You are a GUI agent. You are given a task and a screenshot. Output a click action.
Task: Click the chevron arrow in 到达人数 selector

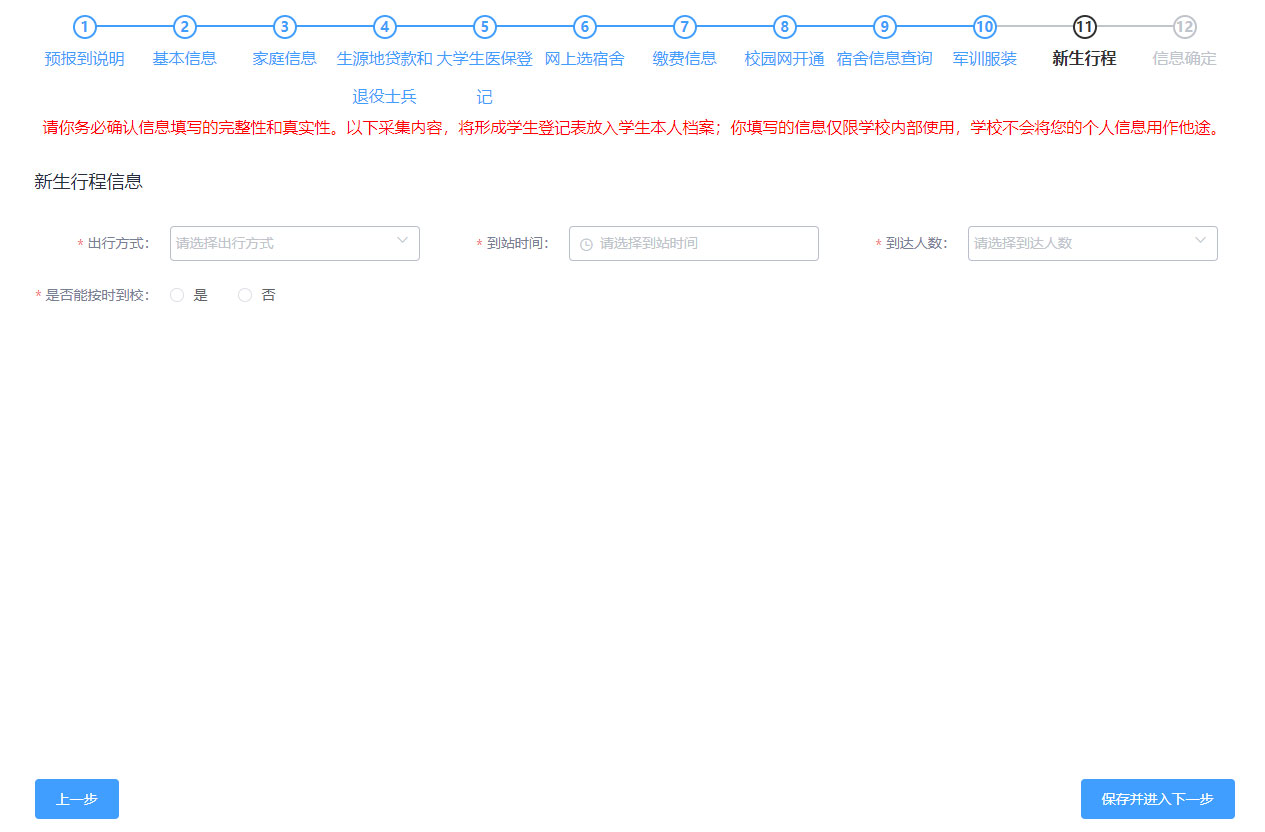[1200, 241]
